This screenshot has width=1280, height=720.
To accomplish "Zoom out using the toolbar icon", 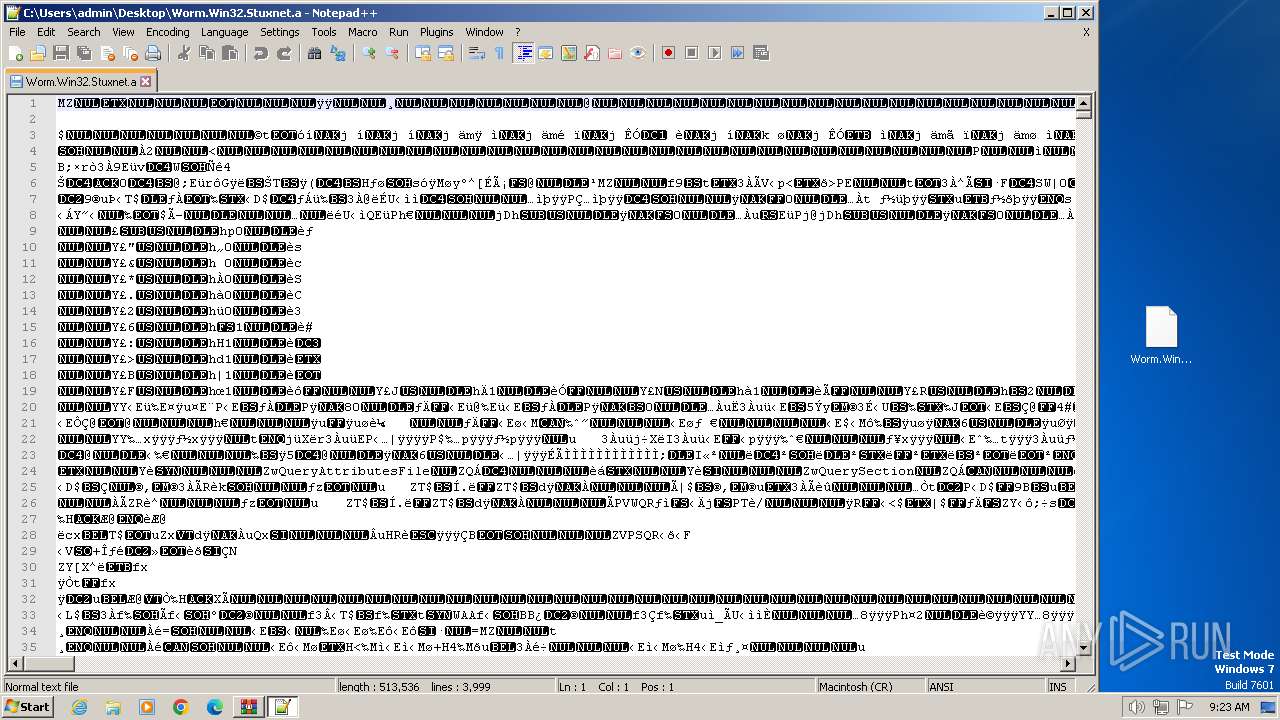I will 392,53.
